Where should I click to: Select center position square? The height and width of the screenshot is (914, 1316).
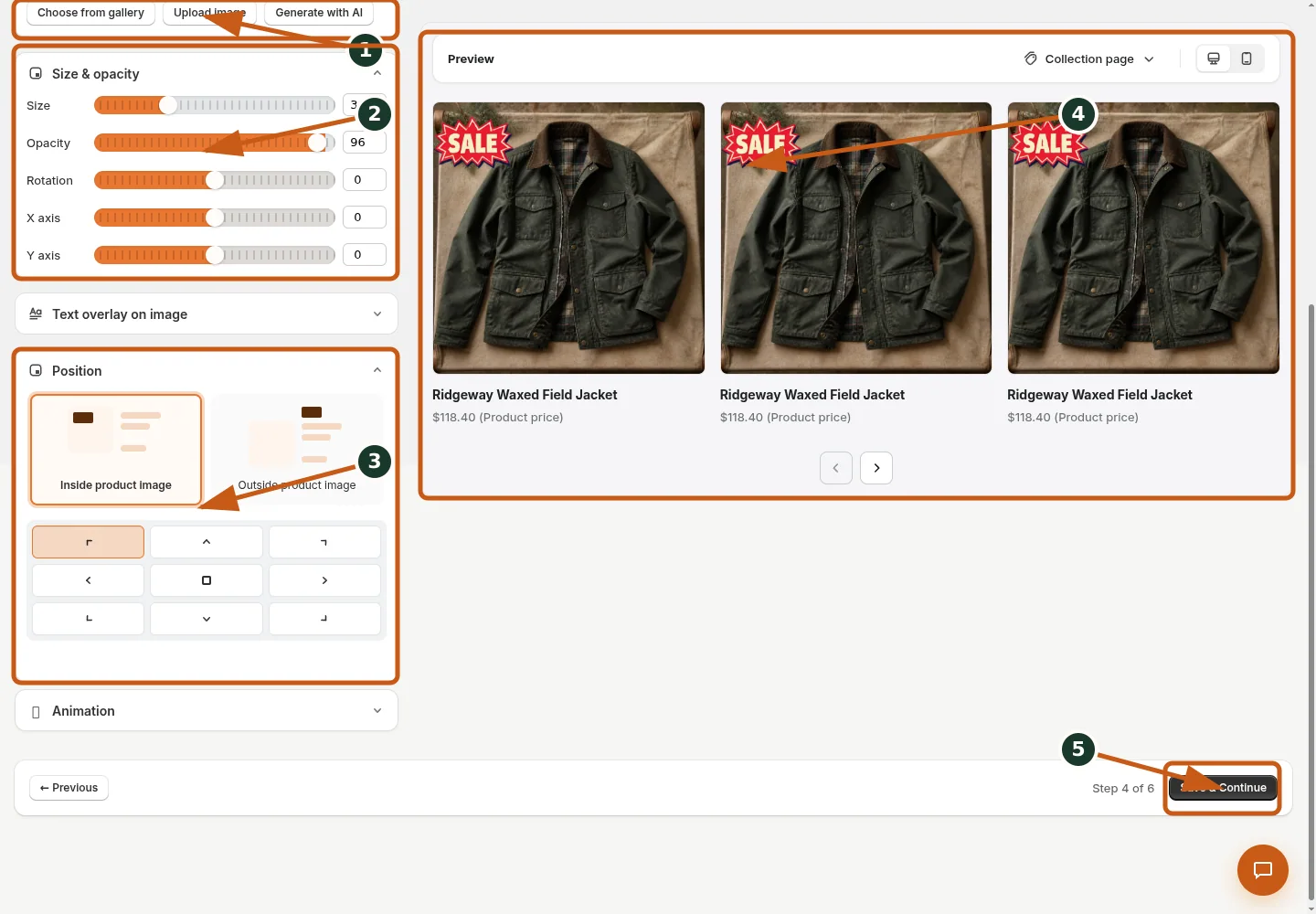pyautogui.click(x=207, y=580)
